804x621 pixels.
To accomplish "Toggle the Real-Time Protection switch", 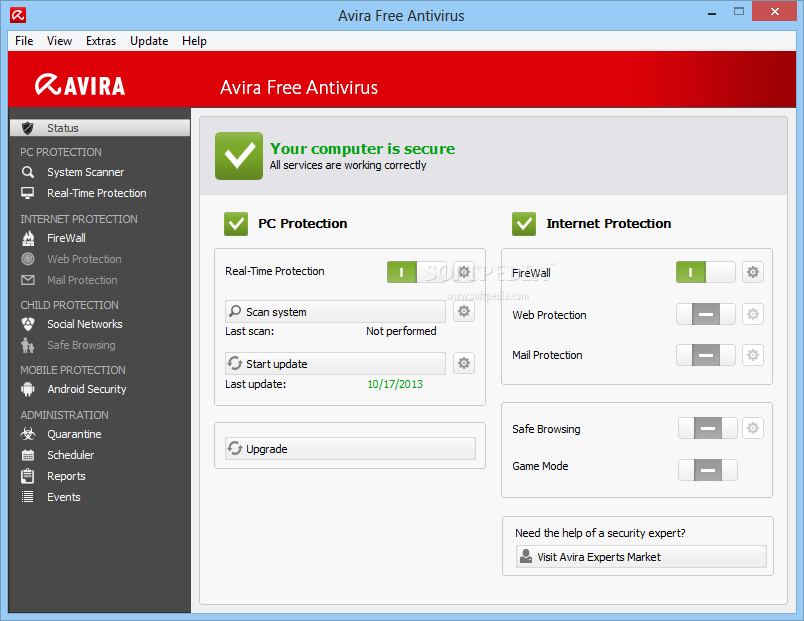I will tap(416, 272).
